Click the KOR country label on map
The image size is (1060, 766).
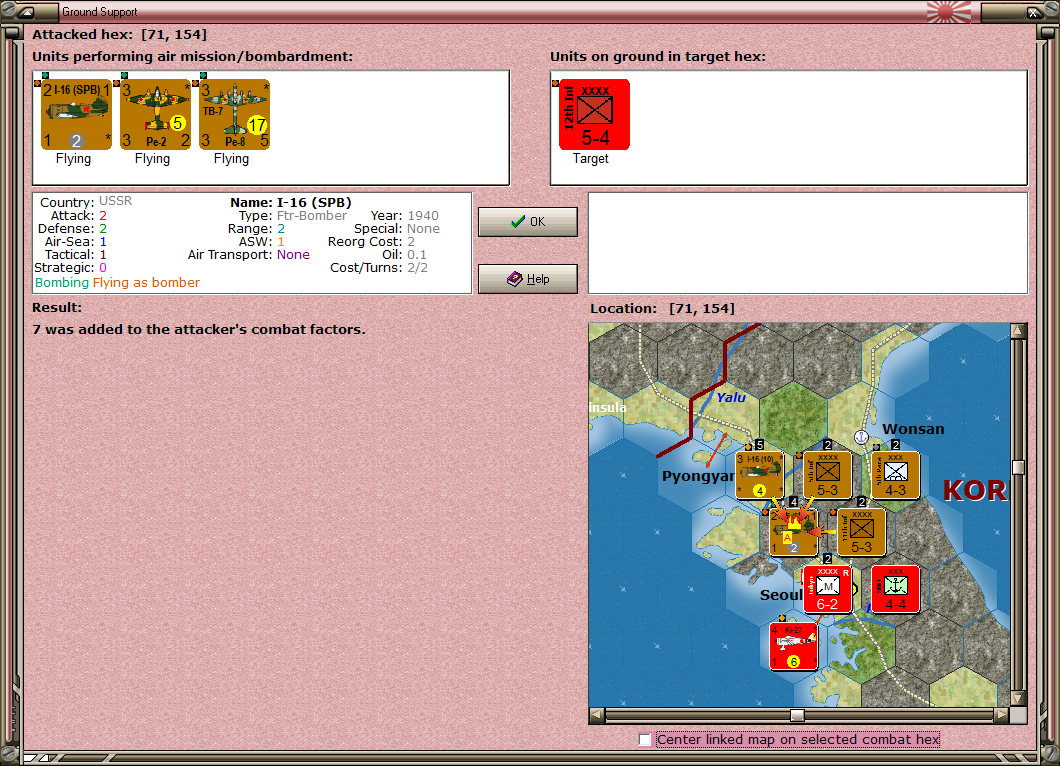coord(974,490)
